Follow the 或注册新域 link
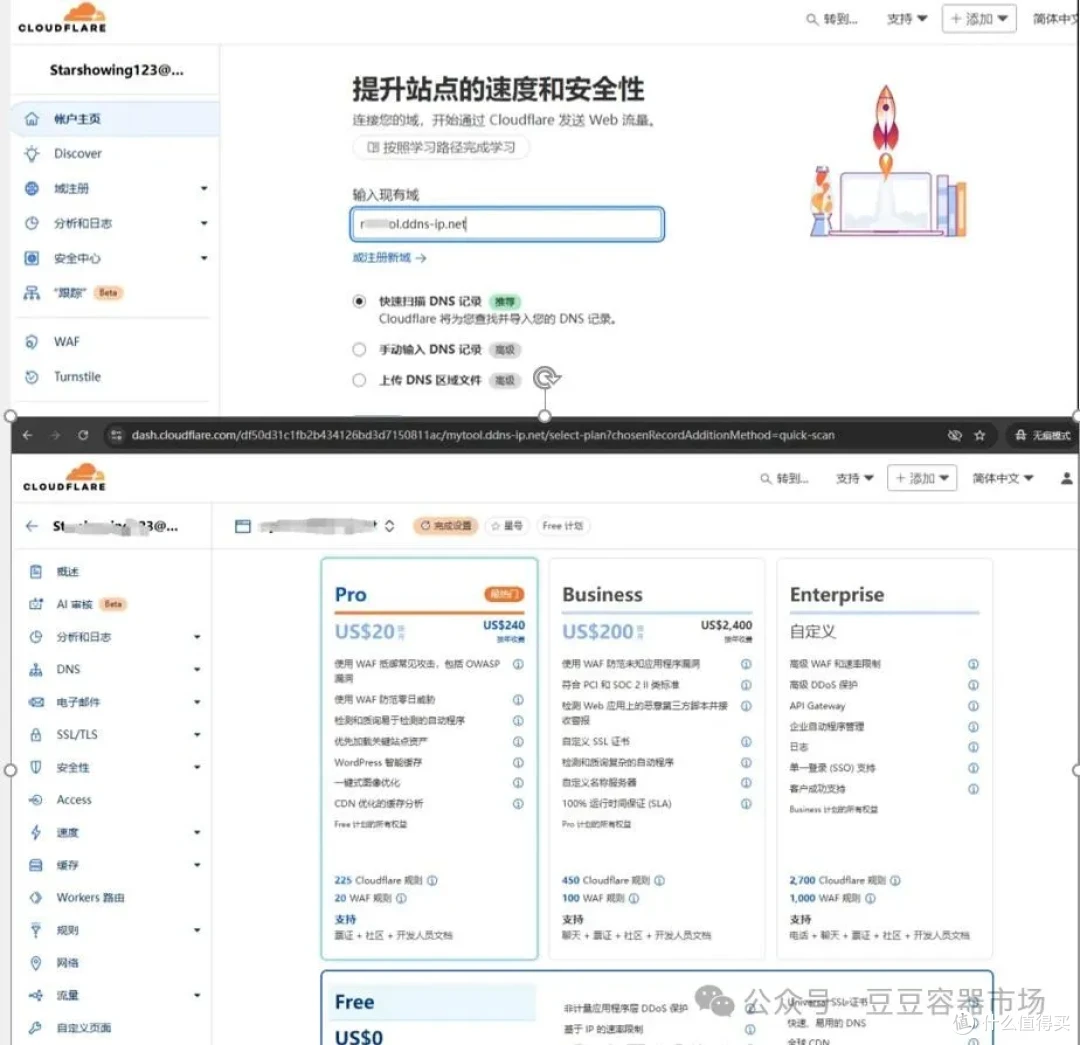The height and width of the screenshot is (1045, 1080). (x=389, y=258)
